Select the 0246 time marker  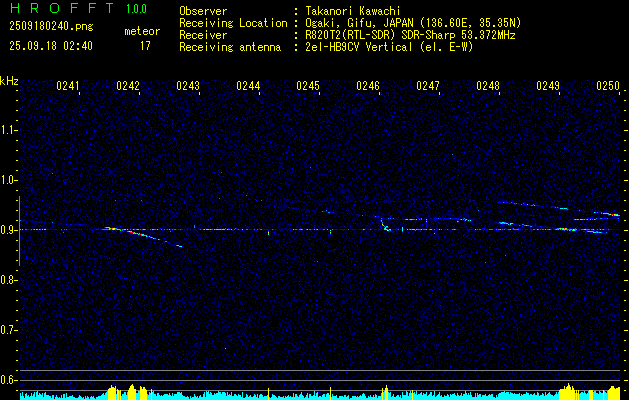coord(368,87)
